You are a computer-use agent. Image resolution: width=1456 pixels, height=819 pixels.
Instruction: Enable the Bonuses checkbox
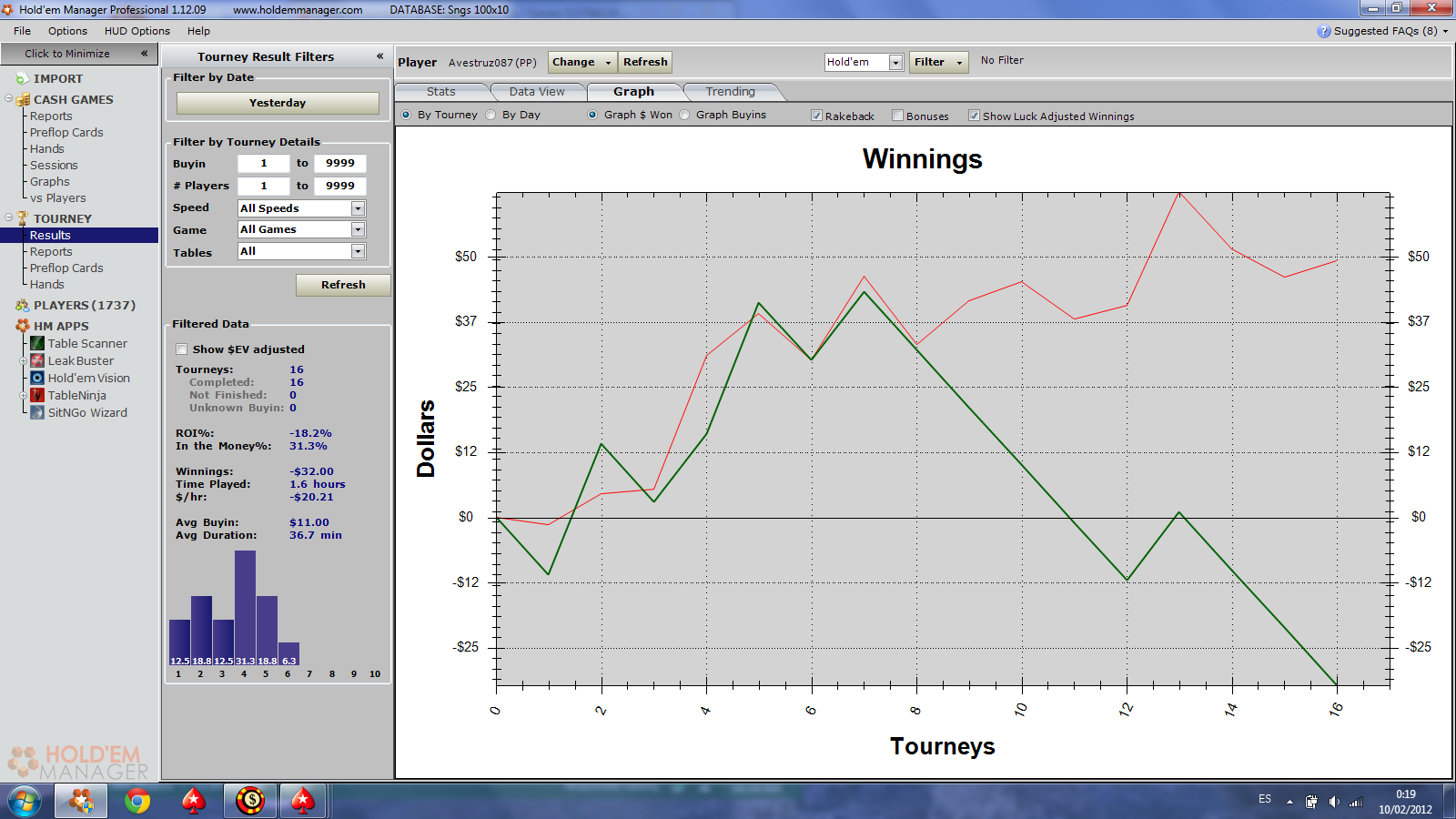(x=897, y=116)
